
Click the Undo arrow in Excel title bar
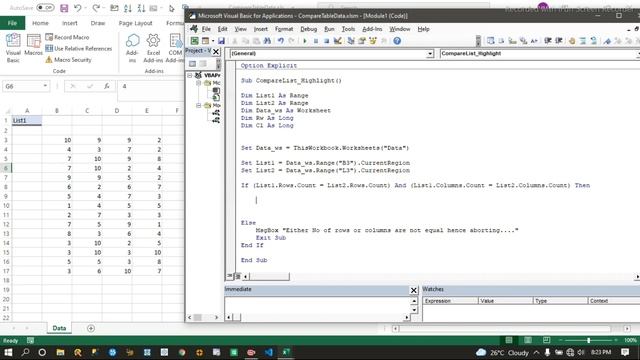pos(78,8)
